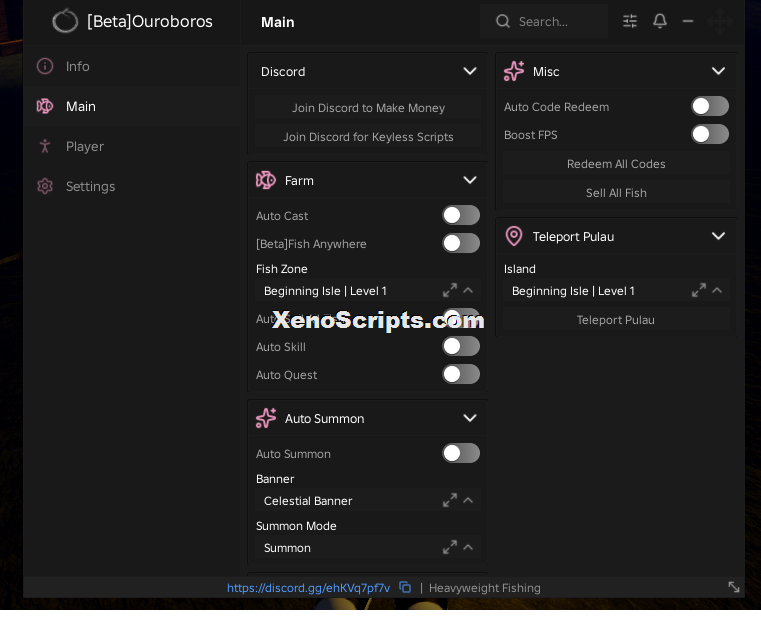This screenshot has width=761, height=640.
Task: Minimize the Ouroboros panel with dash icon
Action: tap(688, 21)
